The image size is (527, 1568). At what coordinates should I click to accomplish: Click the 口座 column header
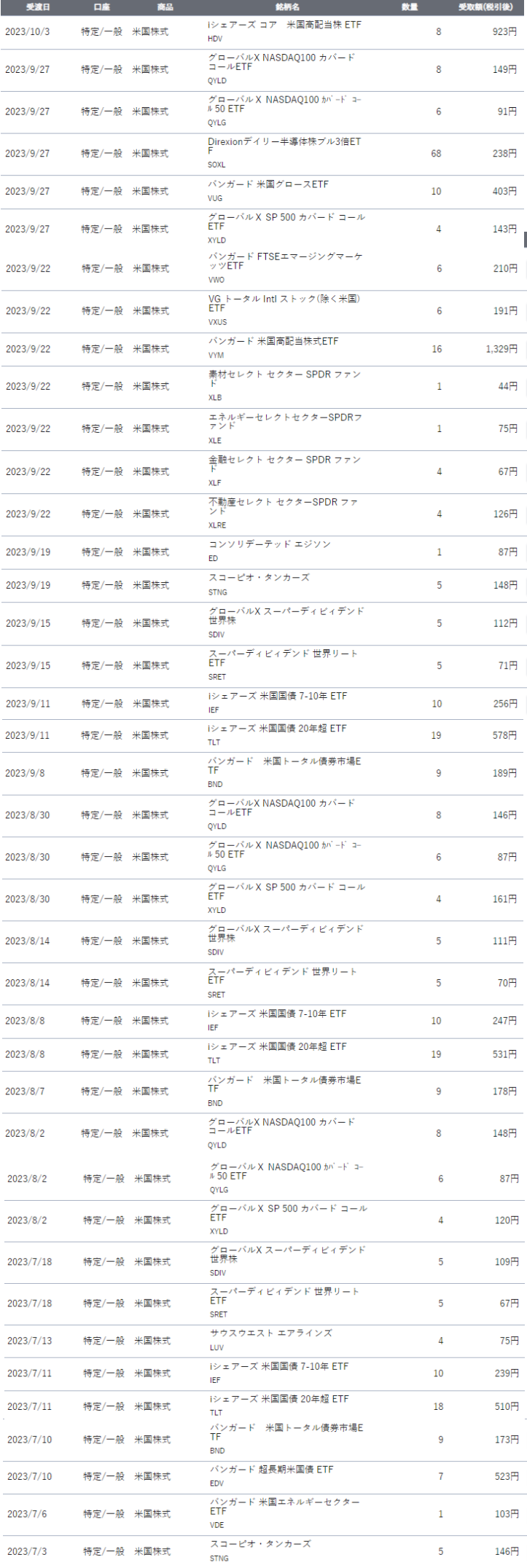(x=102, y=7)
